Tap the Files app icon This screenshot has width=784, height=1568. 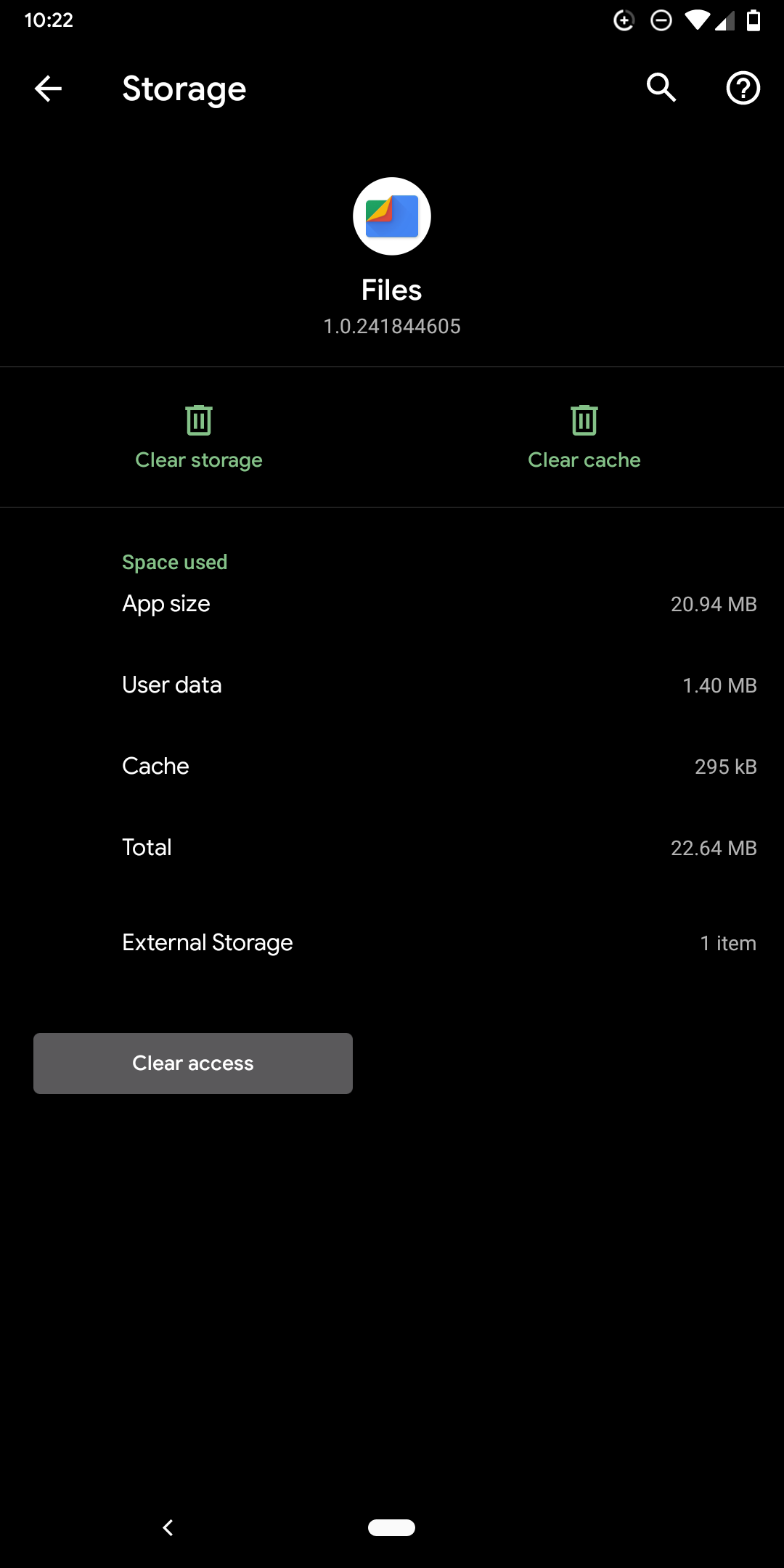tap(391, 216)
